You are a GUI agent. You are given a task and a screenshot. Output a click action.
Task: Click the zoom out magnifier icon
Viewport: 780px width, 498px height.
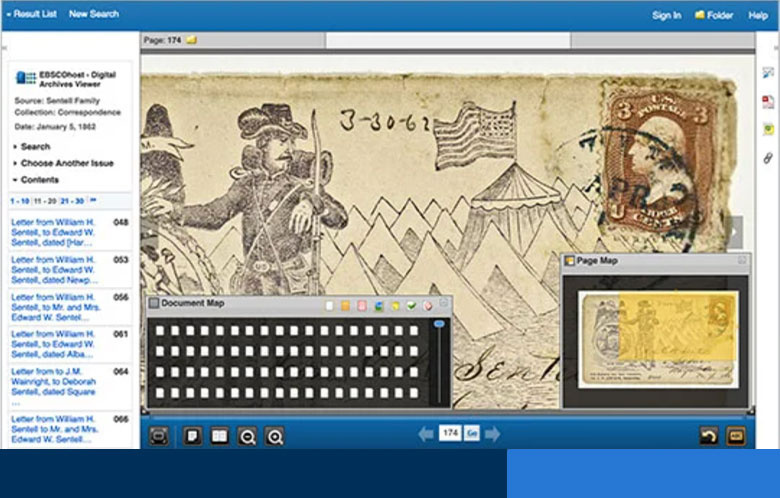tap(247, 436)
